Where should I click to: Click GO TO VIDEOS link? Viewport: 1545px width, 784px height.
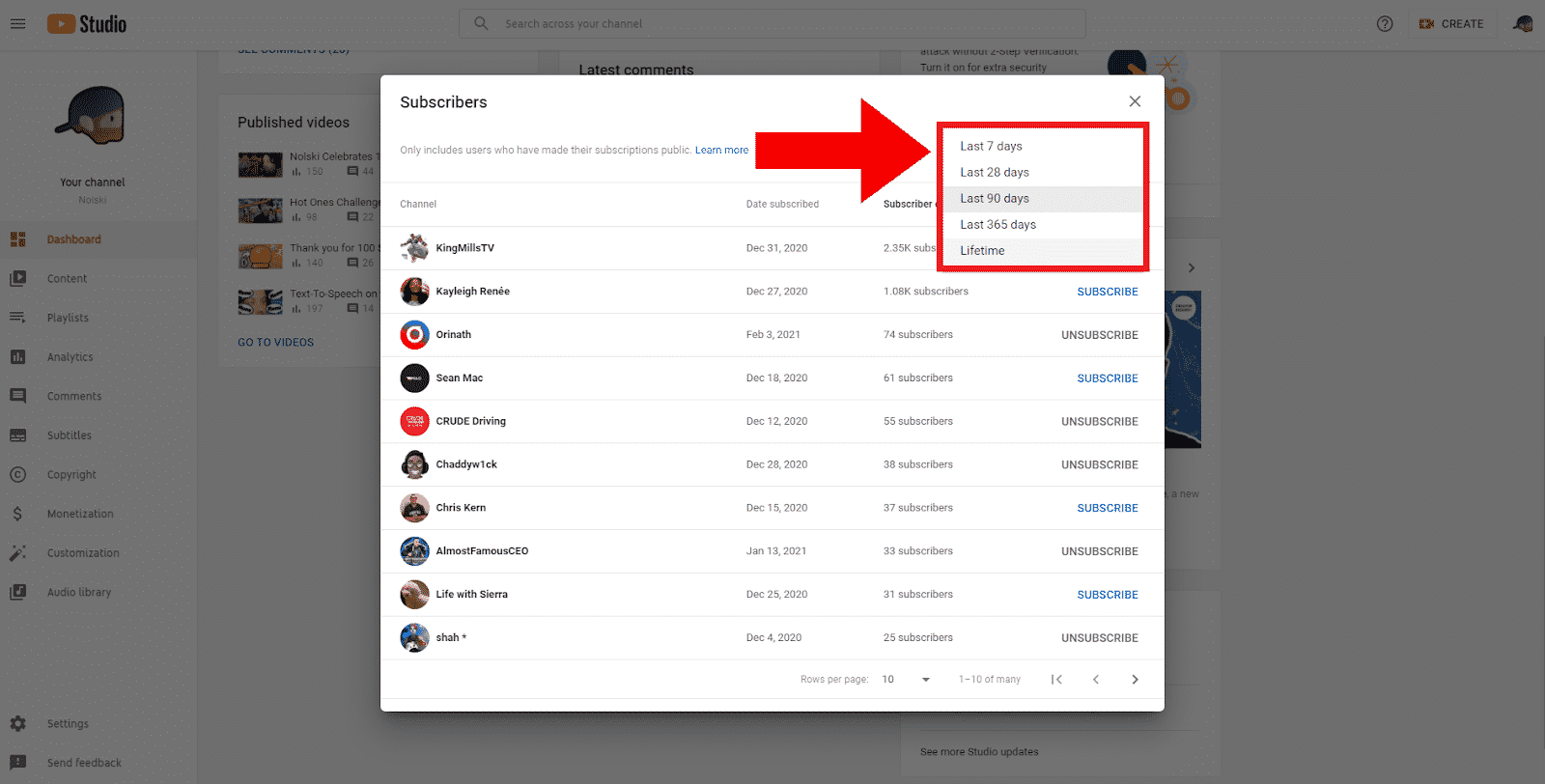[275, 343]
